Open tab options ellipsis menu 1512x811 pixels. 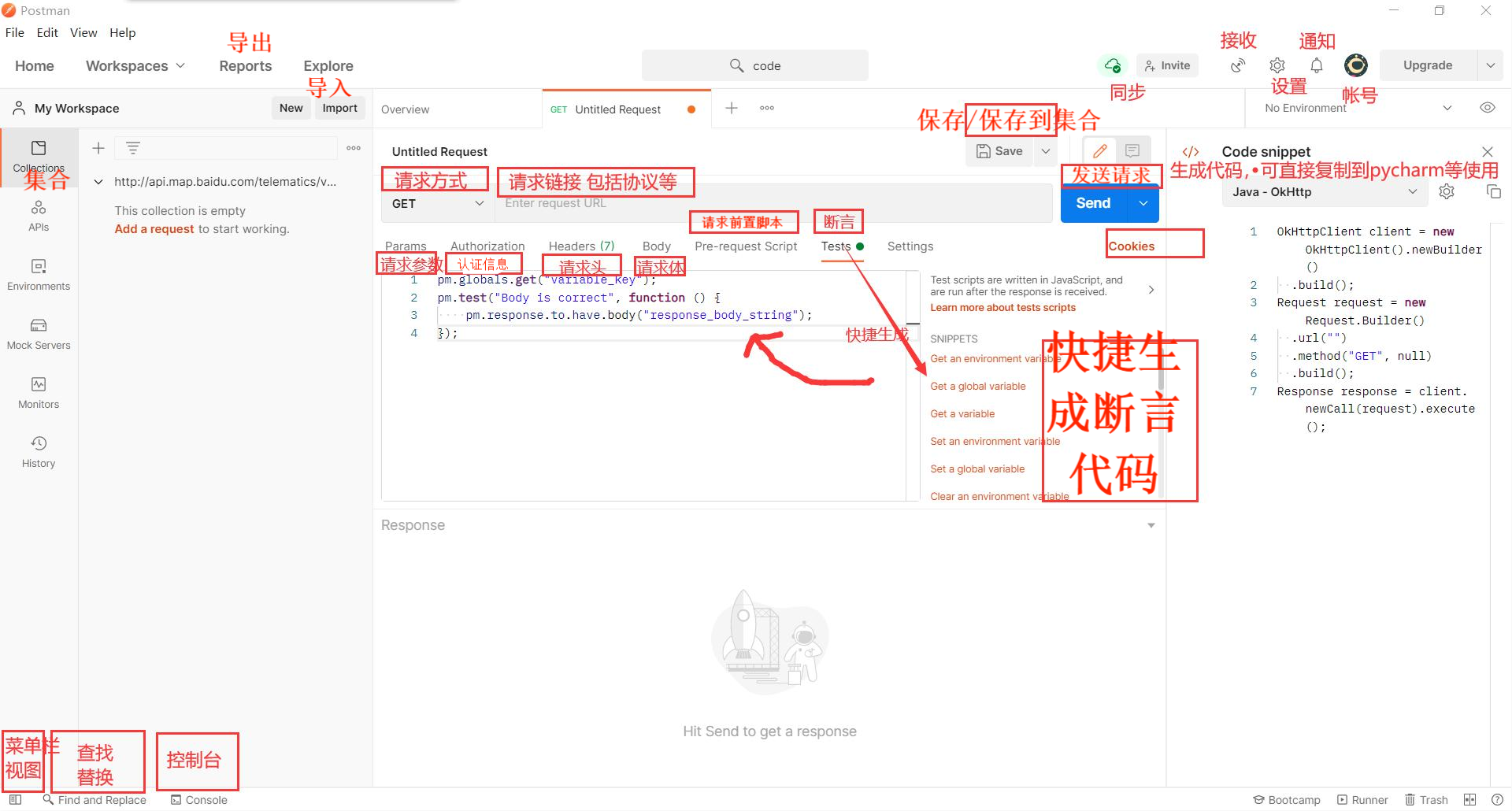point(767,108)
